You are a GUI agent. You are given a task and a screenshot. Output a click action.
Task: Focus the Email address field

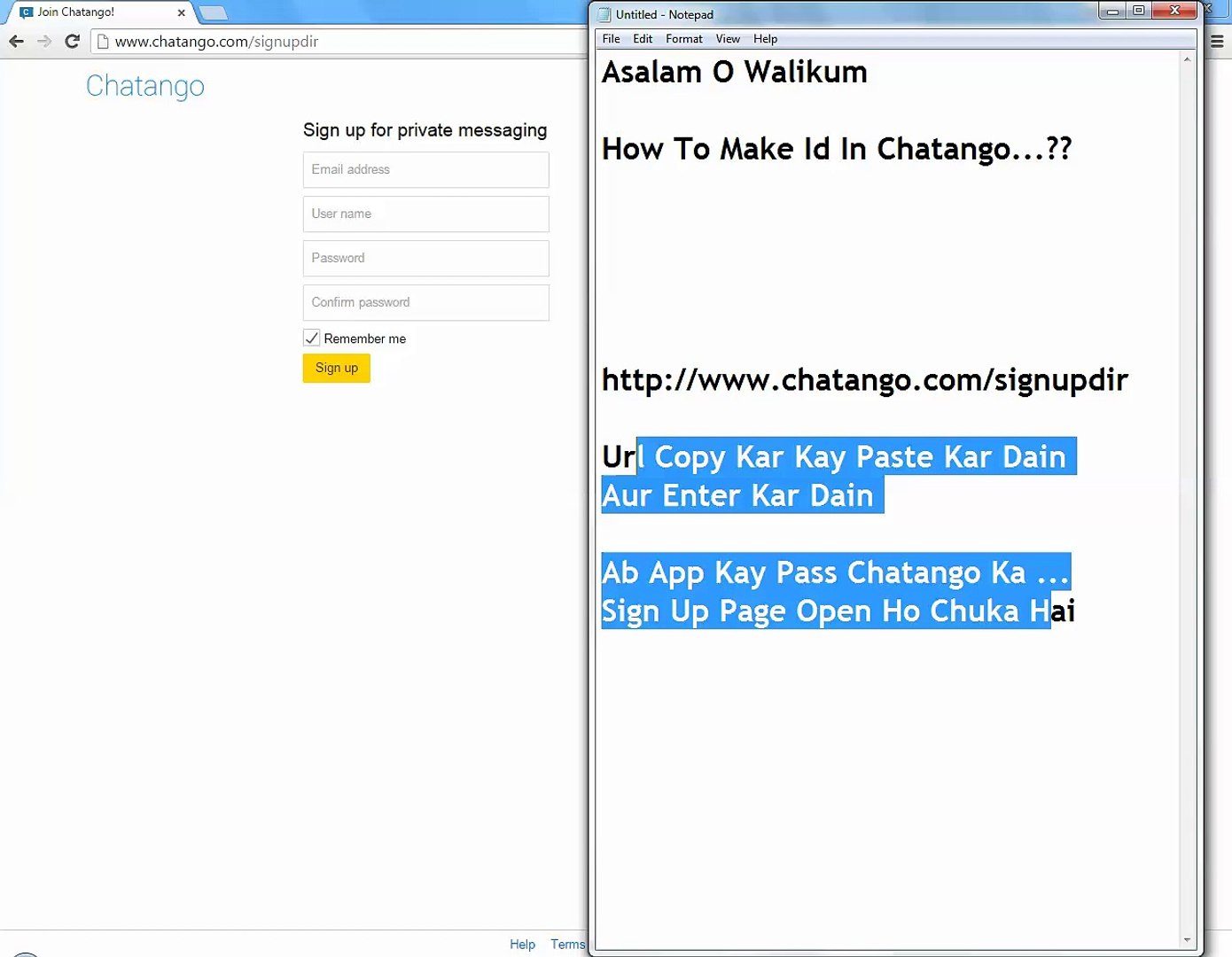426,169
